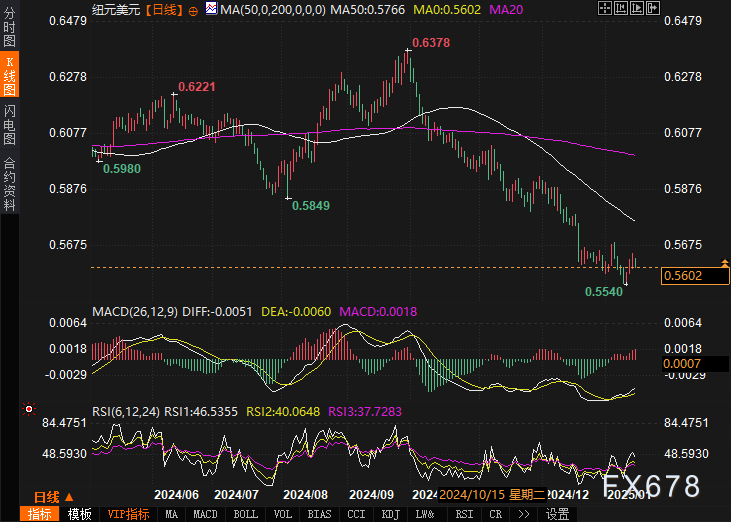Click the orange 0.0007 MACD axis value
Image resolution: width=731 pixels, height=522 pixels.
point(695,364)
